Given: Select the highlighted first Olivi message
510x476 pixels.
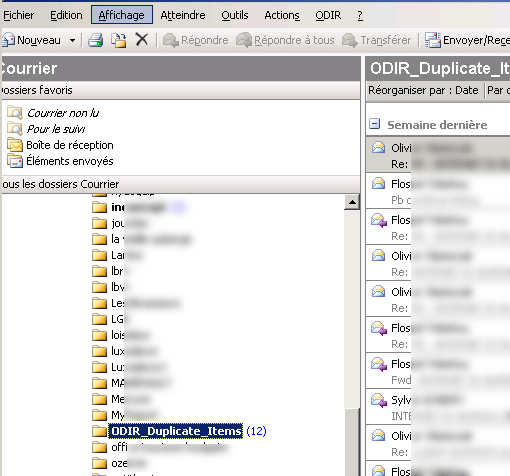Looking at the screenshot, I should tap(438, 156).
